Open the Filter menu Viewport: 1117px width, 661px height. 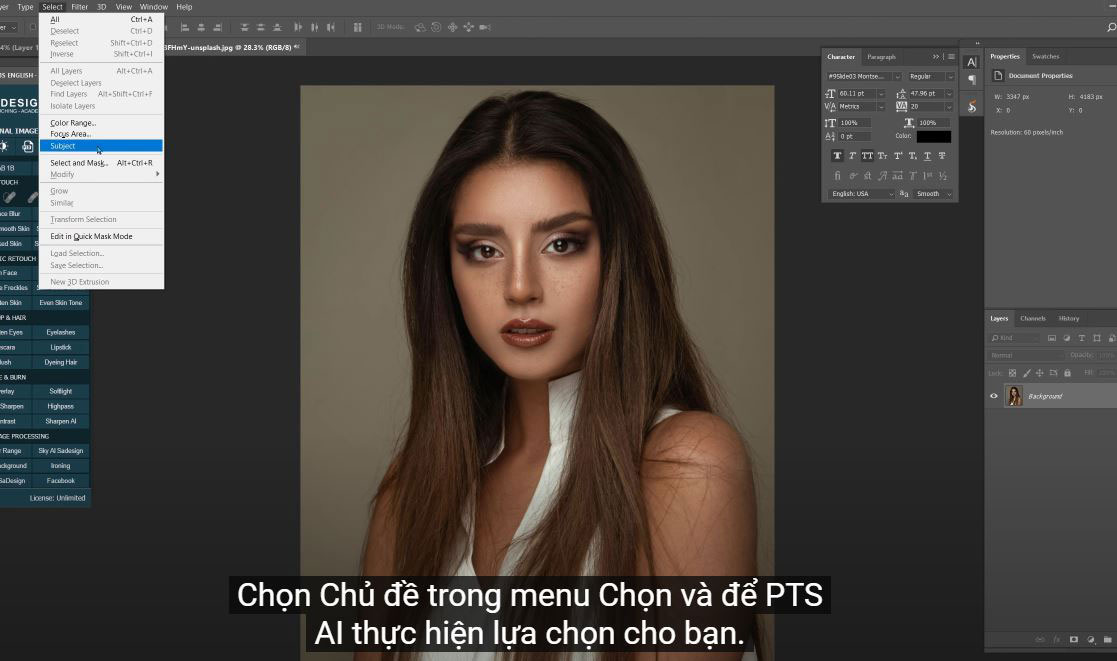80,7
